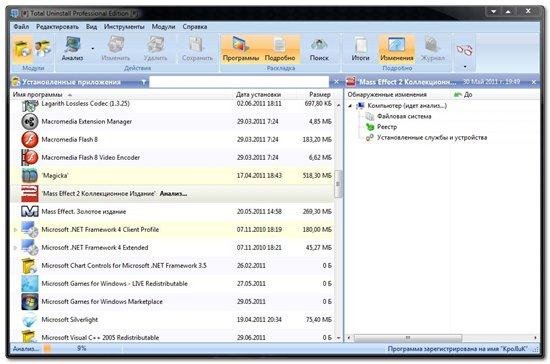This screenshot has height=364, width=550.
Task: Toggle the Подробно layout button
Action: pos(280,49)
